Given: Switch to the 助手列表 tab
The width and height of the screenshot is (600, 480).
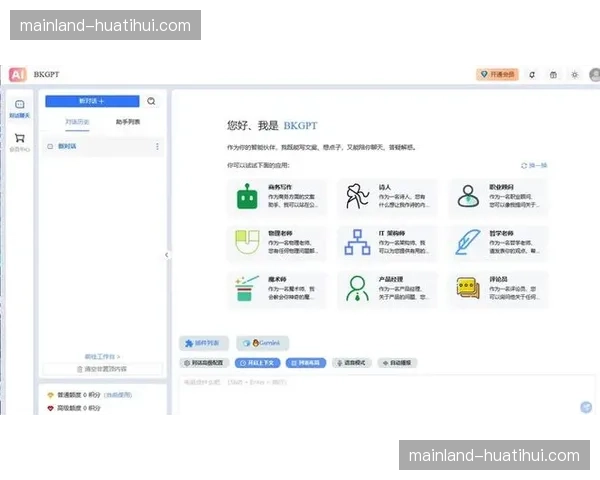Looking at the screenshot, I should point(127,122).
